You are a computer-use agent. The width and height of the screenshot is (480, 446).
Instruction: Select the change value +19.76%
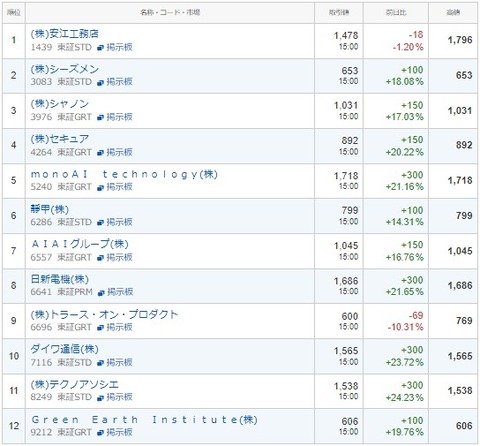coord(405,432)
